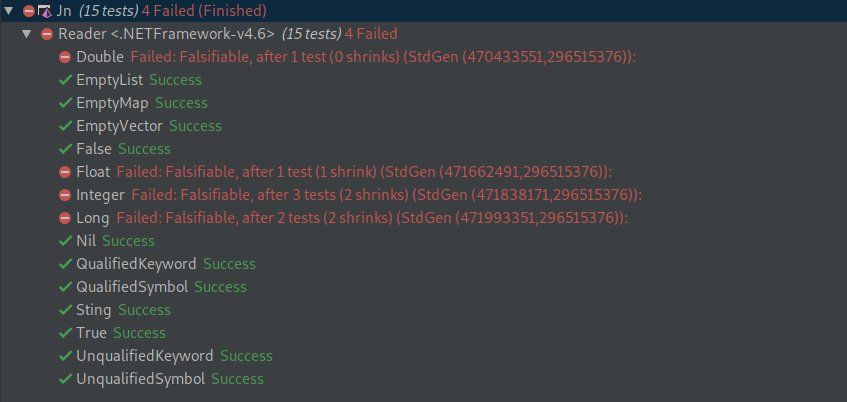The image size is (847, 402).
Task: Select the Sting test result
Action: tap(93, 310)
